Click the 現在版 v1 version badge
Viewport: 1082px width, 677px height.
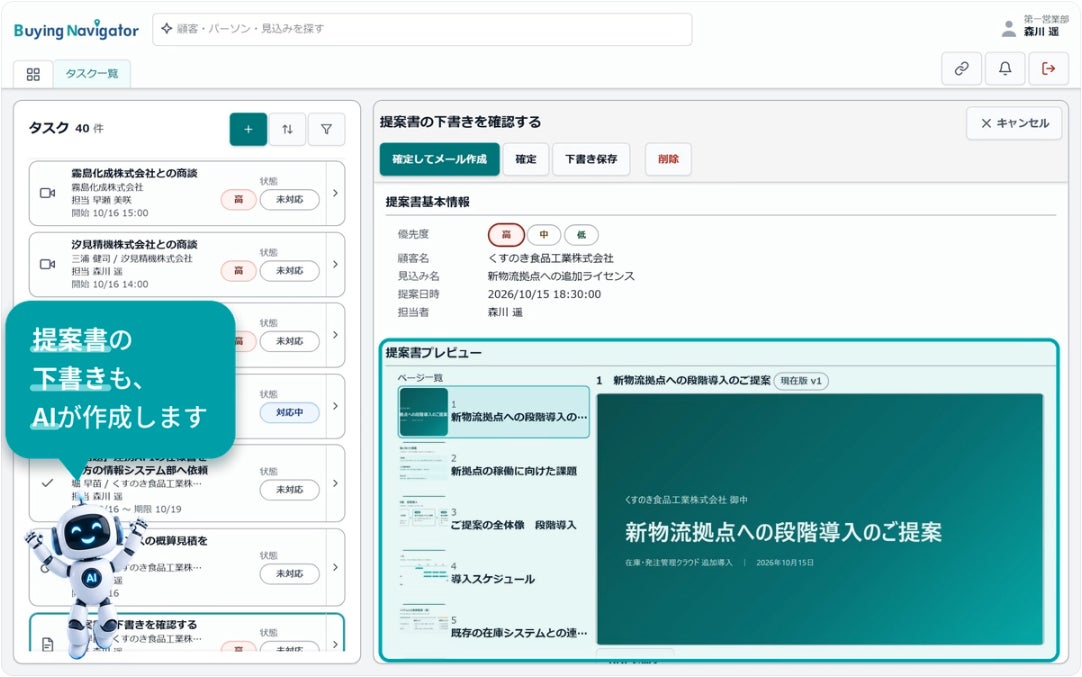(801, 381)
